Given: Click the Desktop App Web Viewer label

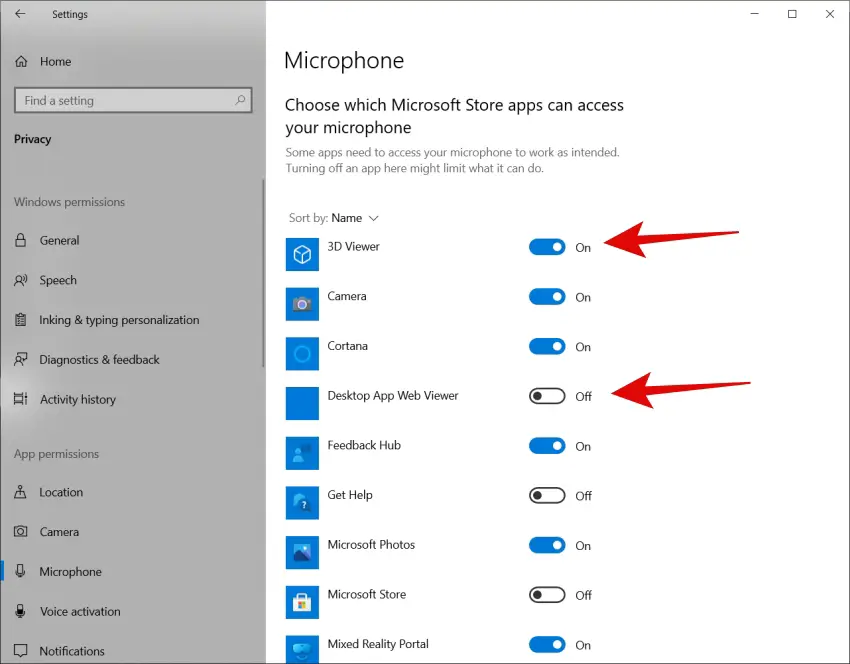Looking at the screenshot, I should (x=393, y=395).
